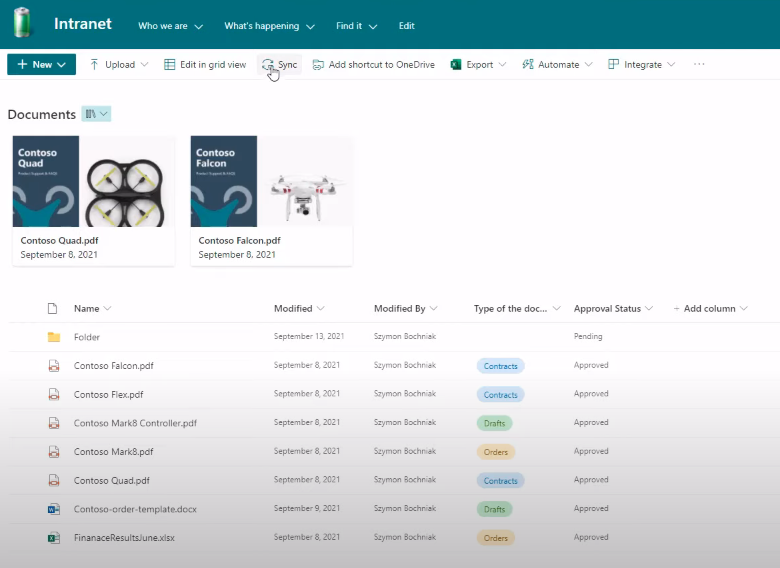
Task: Click the Word icon of Contoso-order-template.docx
Action: point(54,509)
